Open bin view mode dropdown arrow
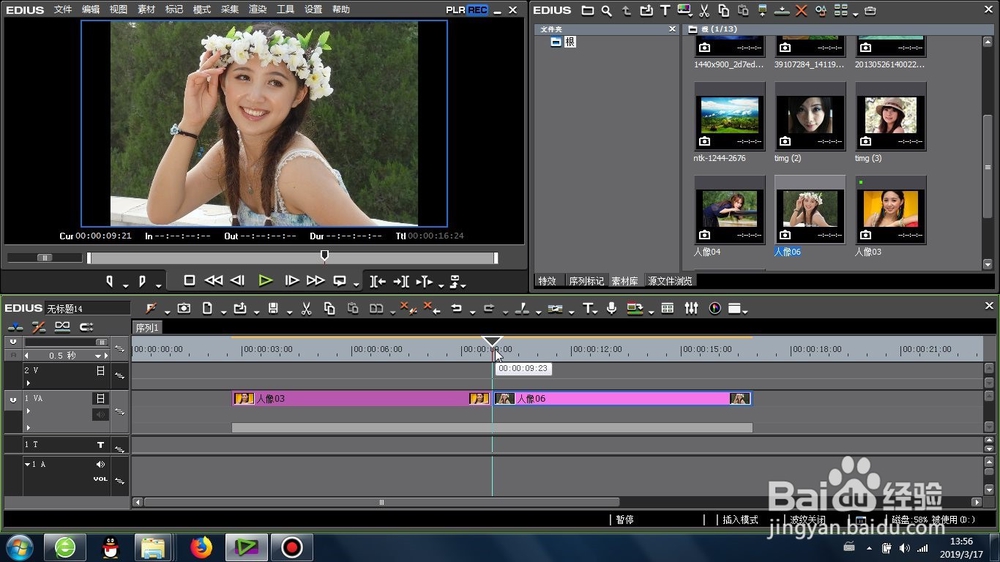This screenshot has width=1000, height=562. pos(855,13)
